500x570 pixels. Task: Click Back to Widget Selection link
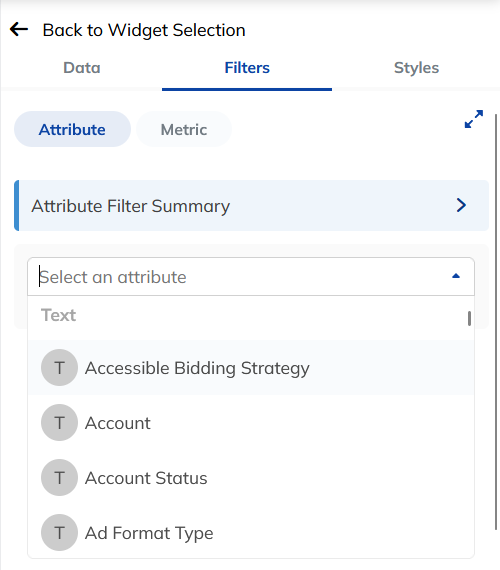click(x=144, y=30)
